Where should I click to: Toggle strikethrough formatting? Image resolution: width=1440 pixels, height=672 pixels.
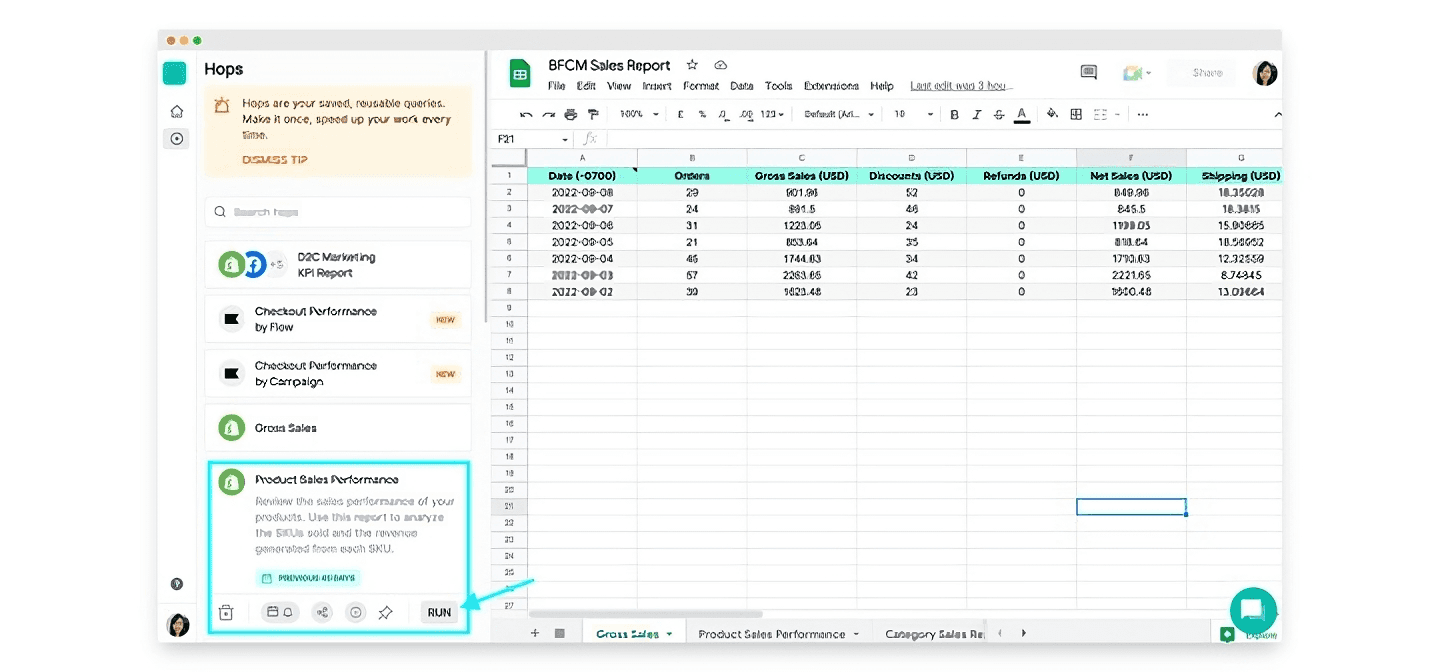tap(999, 115)
